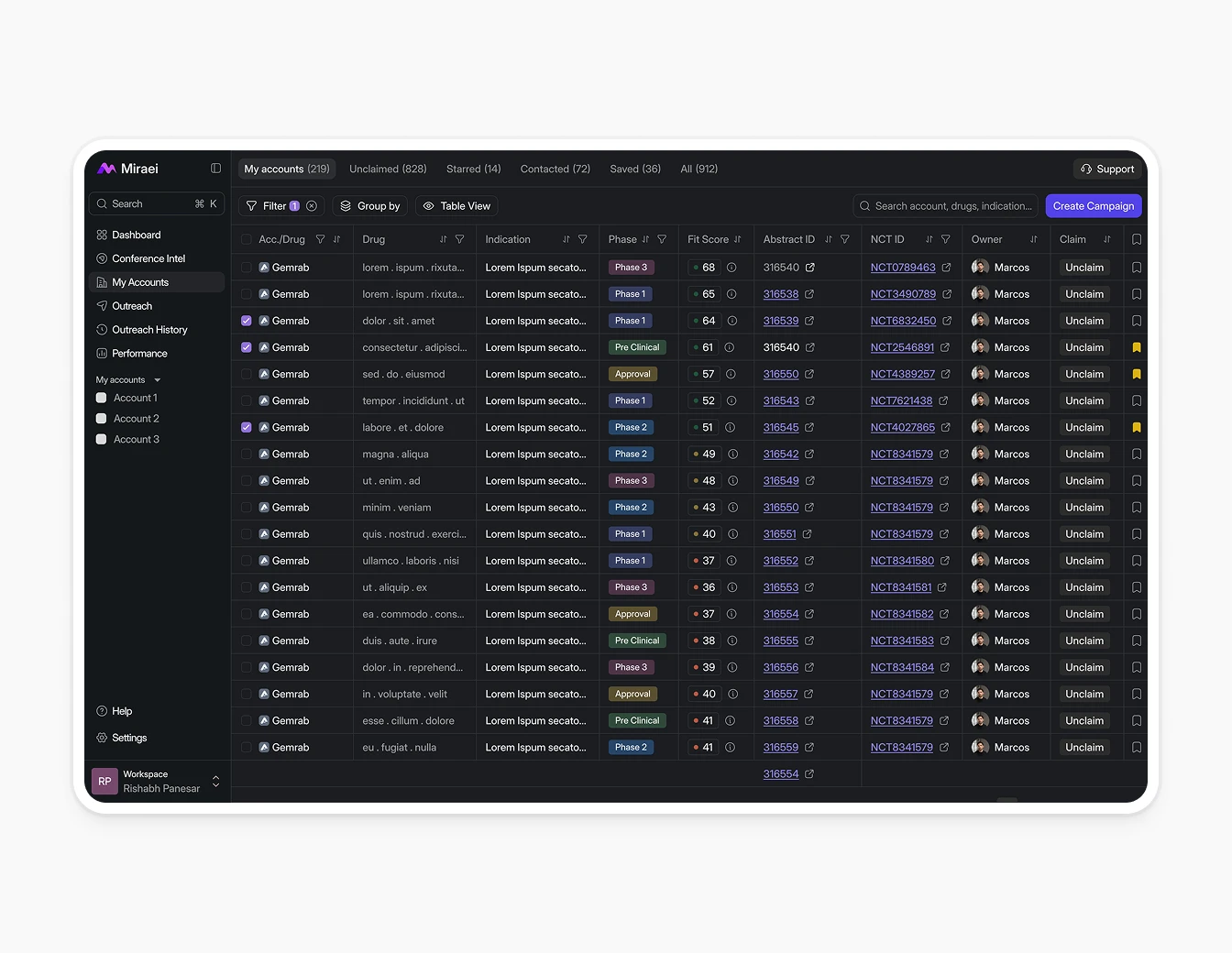Click the filter funnel icon in Phase column
The height and width of the screenshot is (953, 1232).
[x=662, y=239]
